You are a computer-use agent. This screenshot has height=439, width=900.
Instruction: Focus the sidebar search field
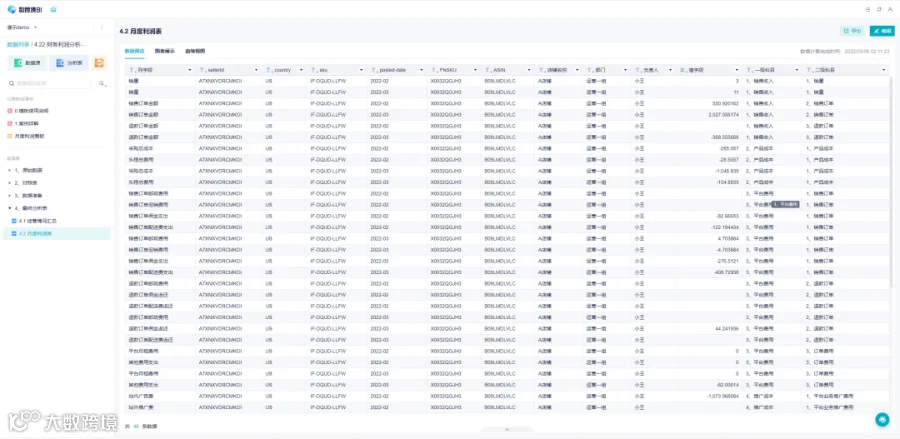click(49, 83)
